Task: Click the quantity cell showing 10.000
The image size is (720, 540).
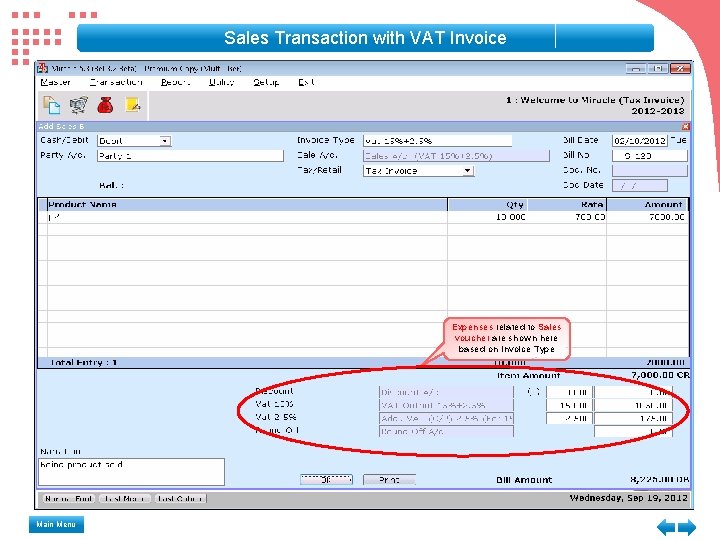Action: tap(487, 217)
